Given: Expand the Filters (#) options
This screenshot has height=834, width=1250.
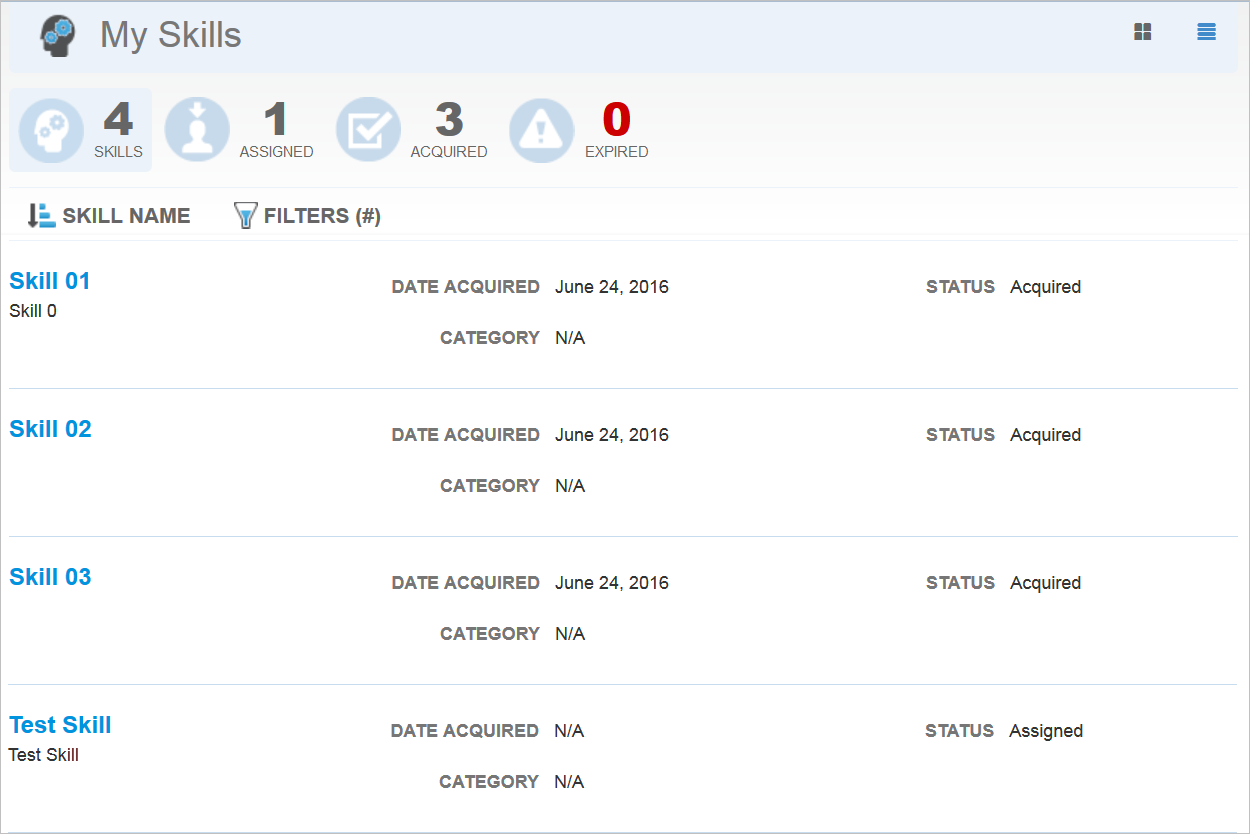Looking at the screenshot, I should click(x=322, y=216).
